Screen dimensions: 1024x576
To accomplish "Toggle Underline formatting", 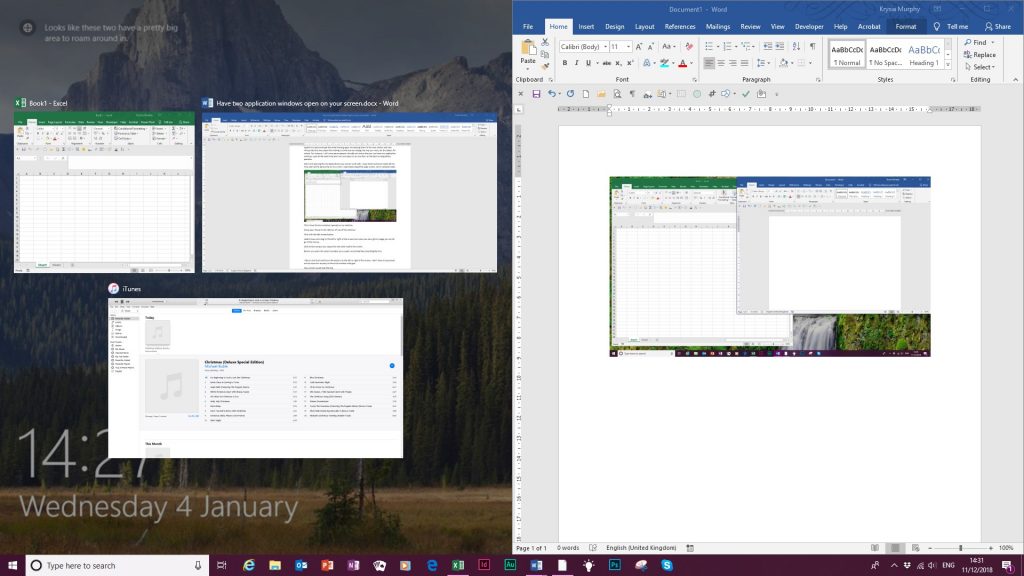I will (x=586, y=63).
